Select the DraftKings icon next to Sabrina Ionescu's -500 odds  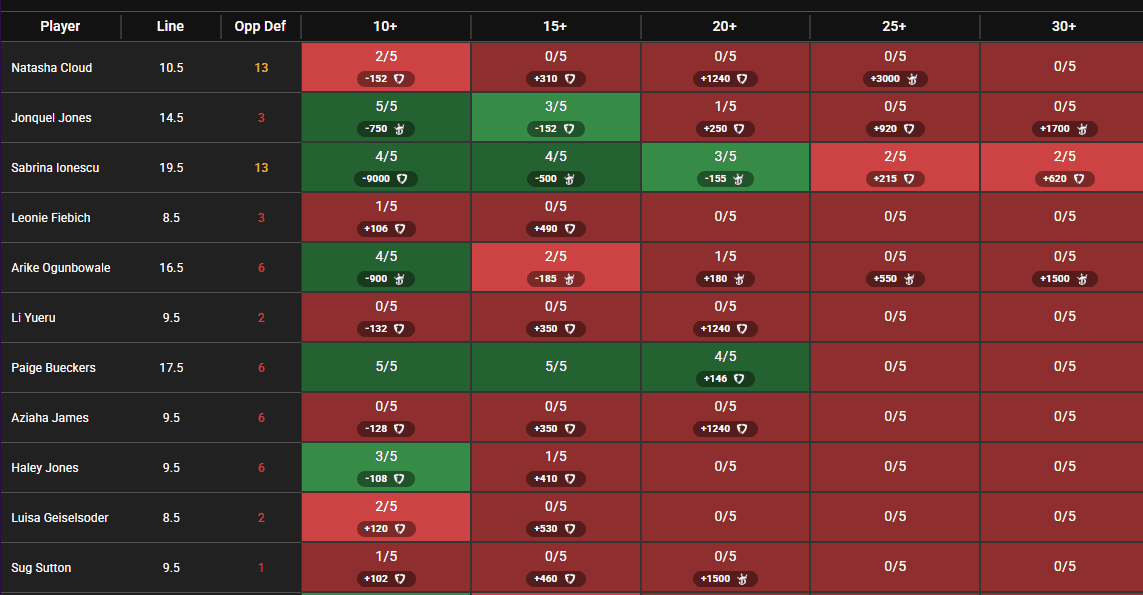pyautogui.click(x=569, y=178)
